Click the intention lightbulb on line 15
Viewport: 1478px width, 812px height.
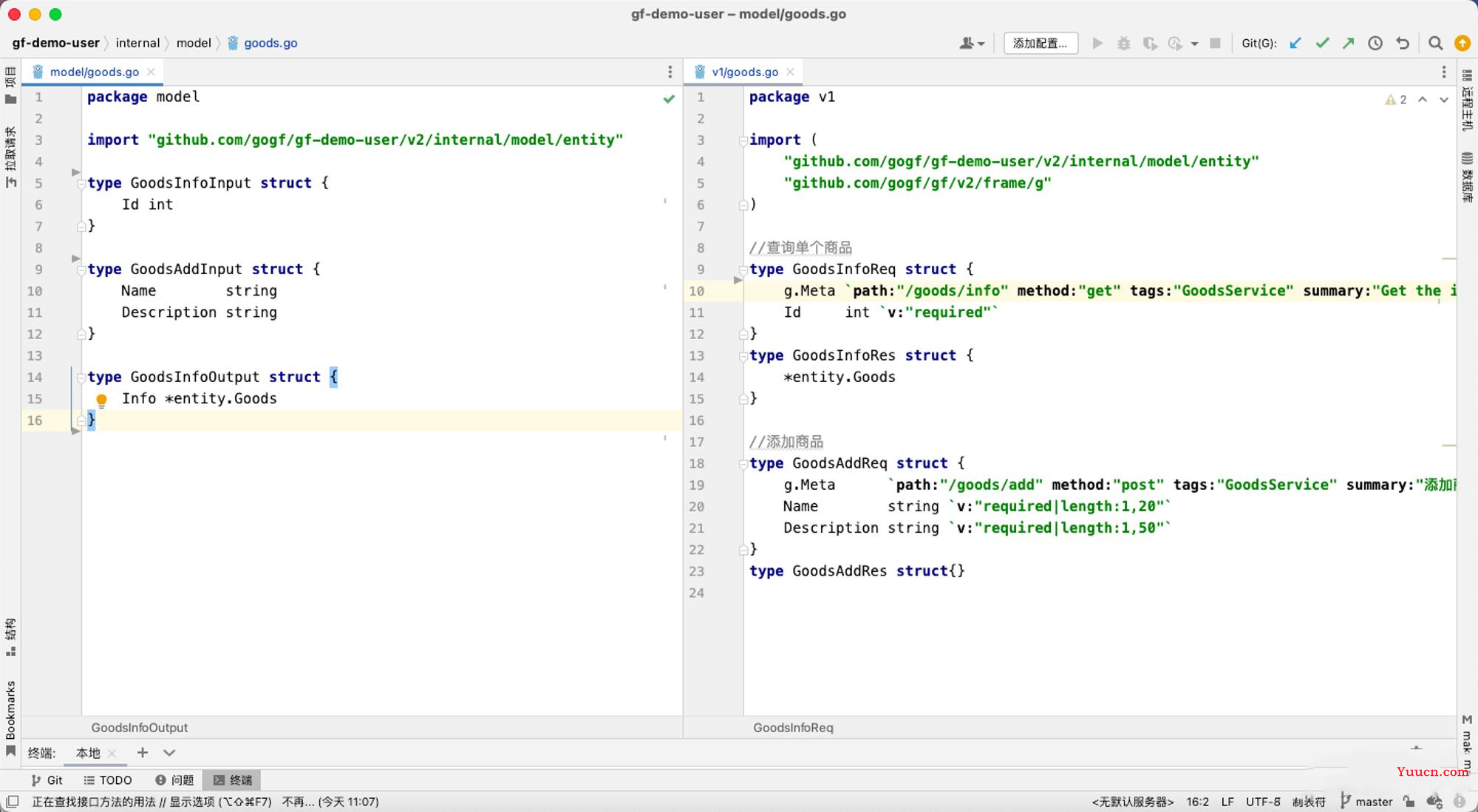click(x=102, y=400)
